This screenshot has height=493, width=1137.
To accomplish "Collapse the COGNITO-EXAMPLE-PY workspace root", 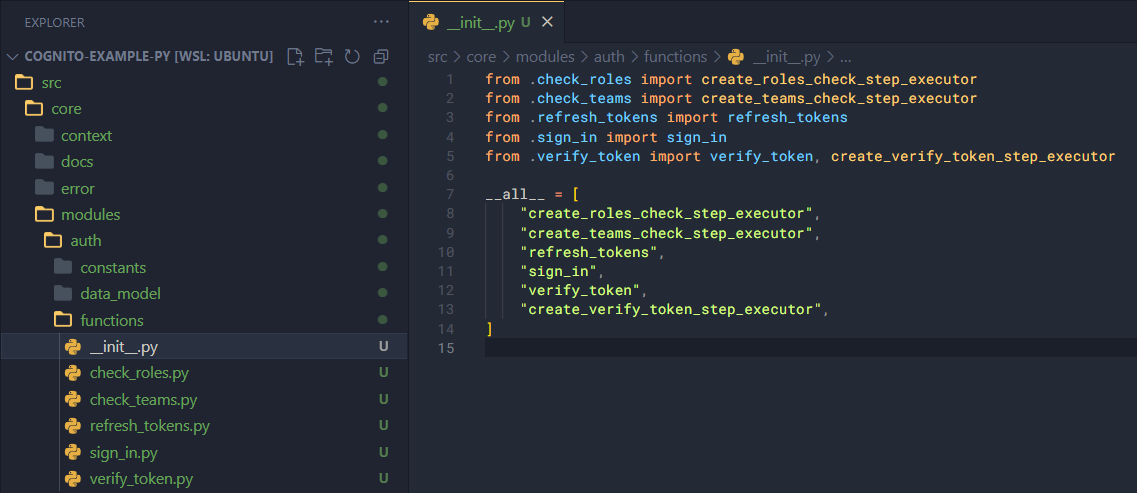I will (140, 56).
